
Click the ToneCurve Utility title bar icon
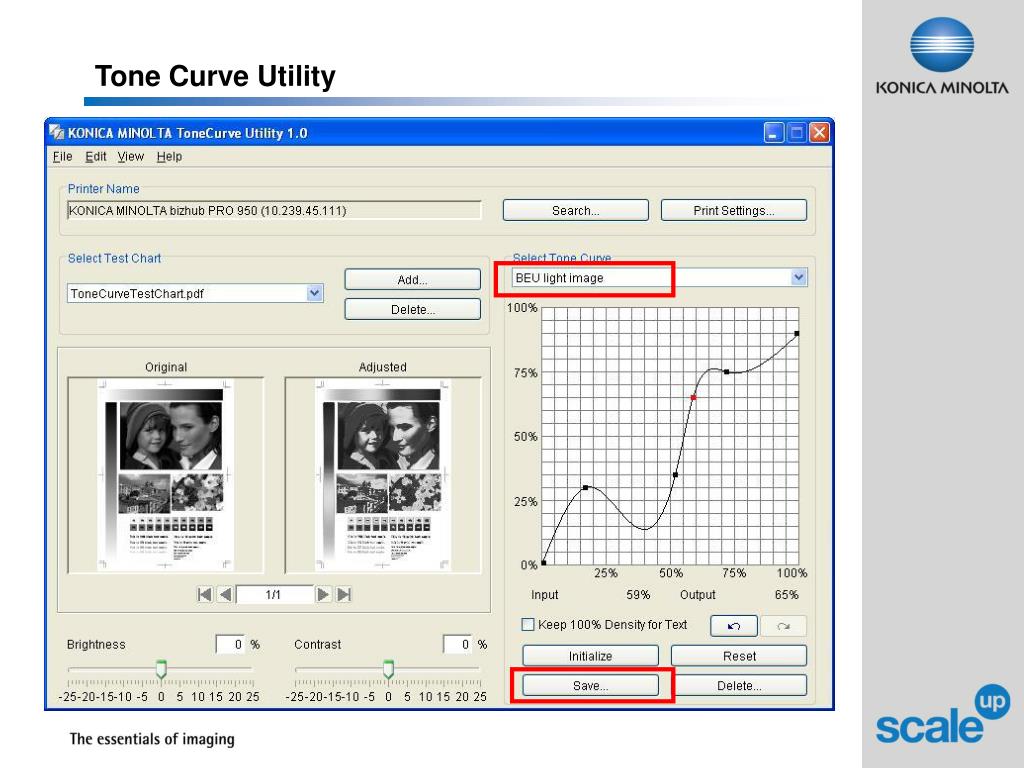click(x=57, y=133)
